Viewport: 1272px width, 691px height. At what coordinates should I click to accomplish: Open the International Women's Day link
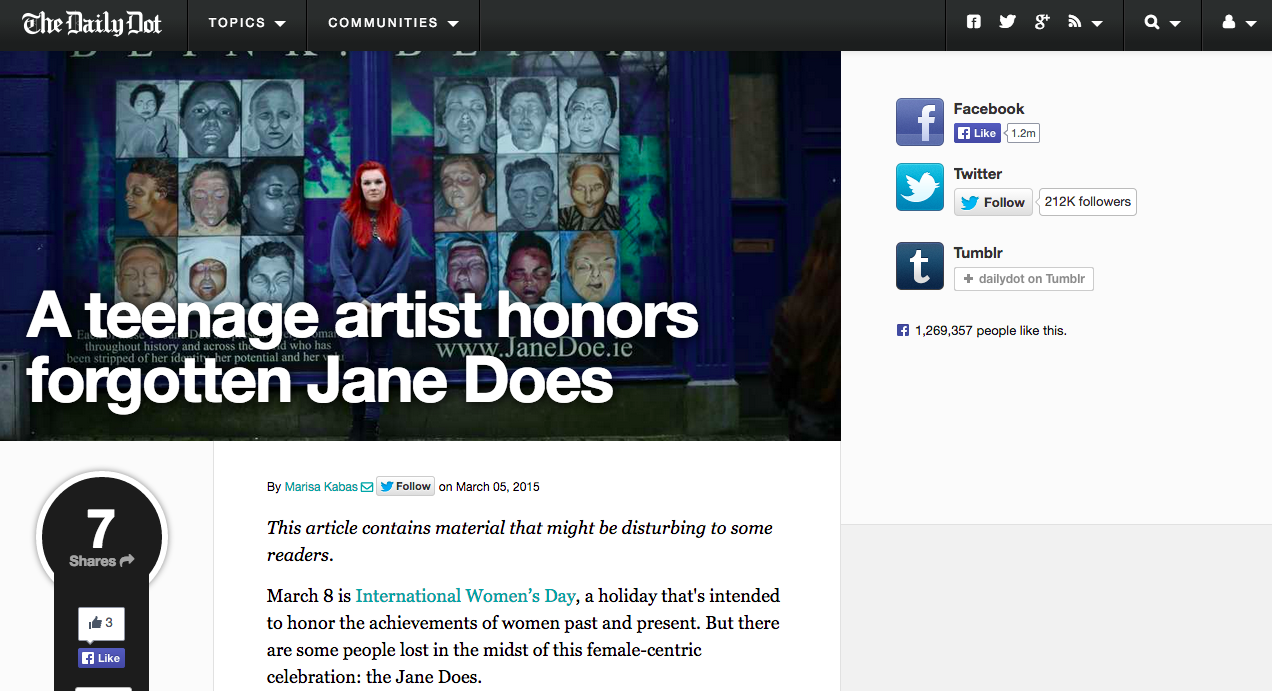click(x=465, y=596)
